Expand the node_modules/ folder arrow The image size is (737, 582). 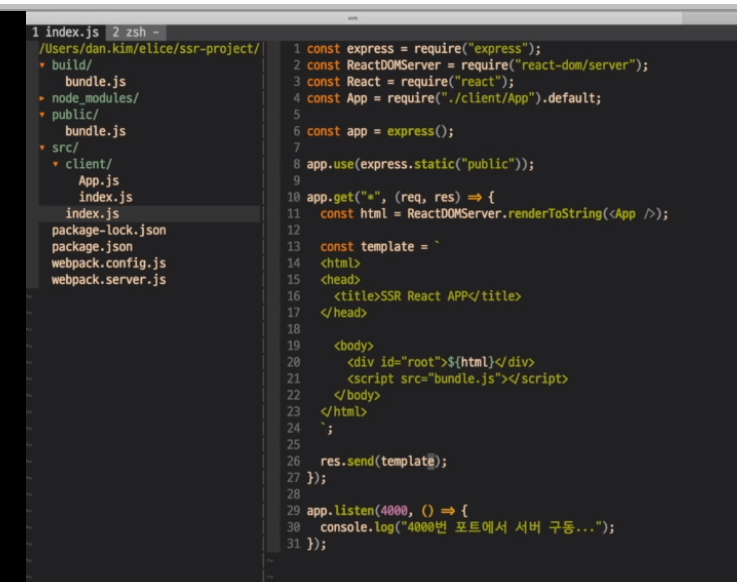(42, 98)
